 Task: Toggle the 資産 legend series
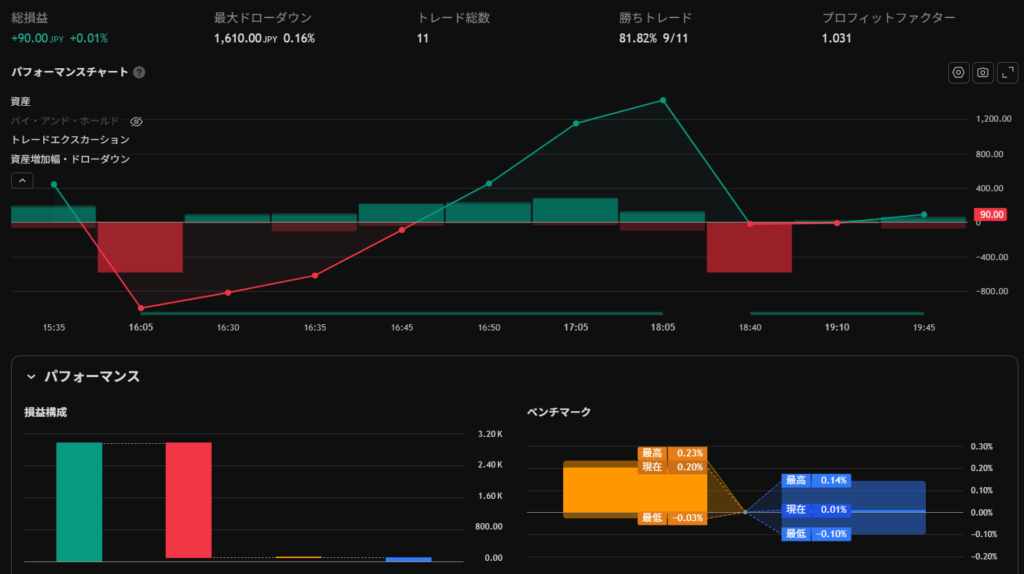(x=21, y=102)
